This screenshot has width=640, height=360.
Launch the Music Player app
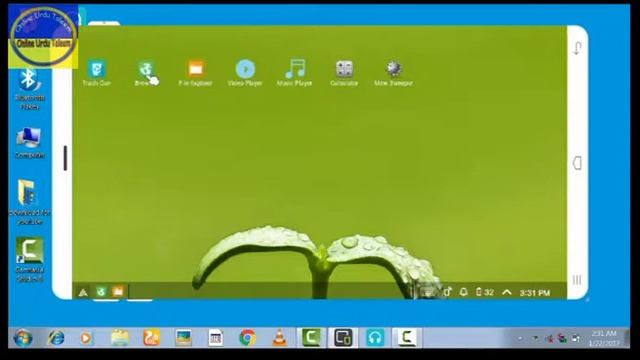[294, 73]
